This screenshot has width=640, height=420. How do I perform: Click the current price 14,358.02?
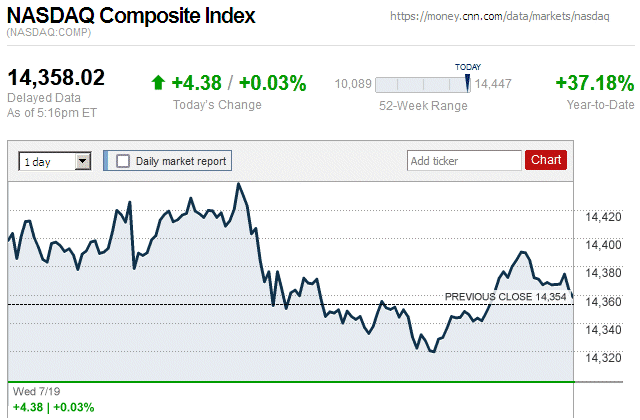[x=56, y=78]
